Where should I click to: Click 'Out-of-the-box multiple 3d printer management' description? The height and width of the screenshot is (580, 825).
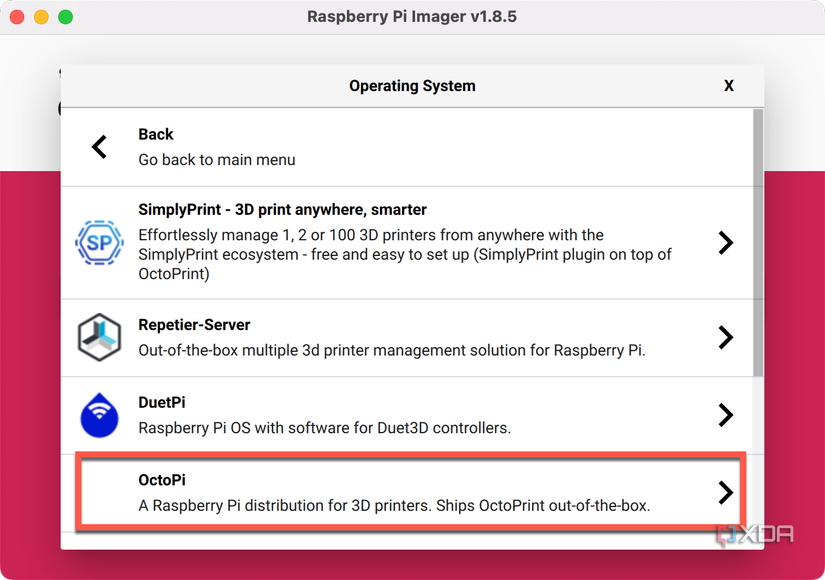point(392,350)
